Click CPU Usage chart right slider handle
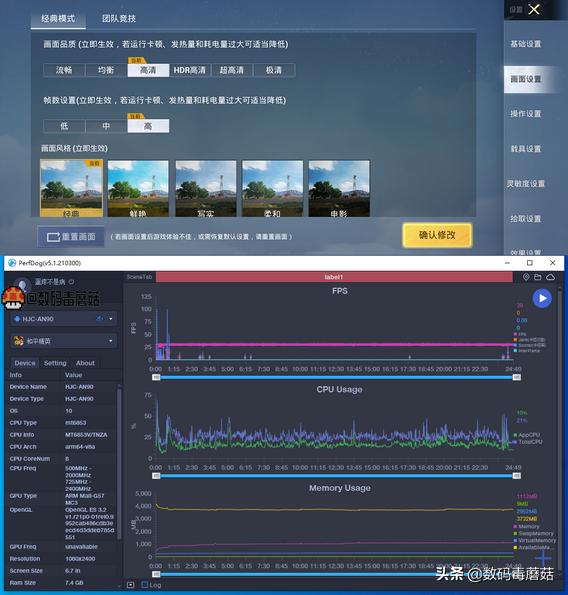Screen dimensions: 568x595 (516, 476)
